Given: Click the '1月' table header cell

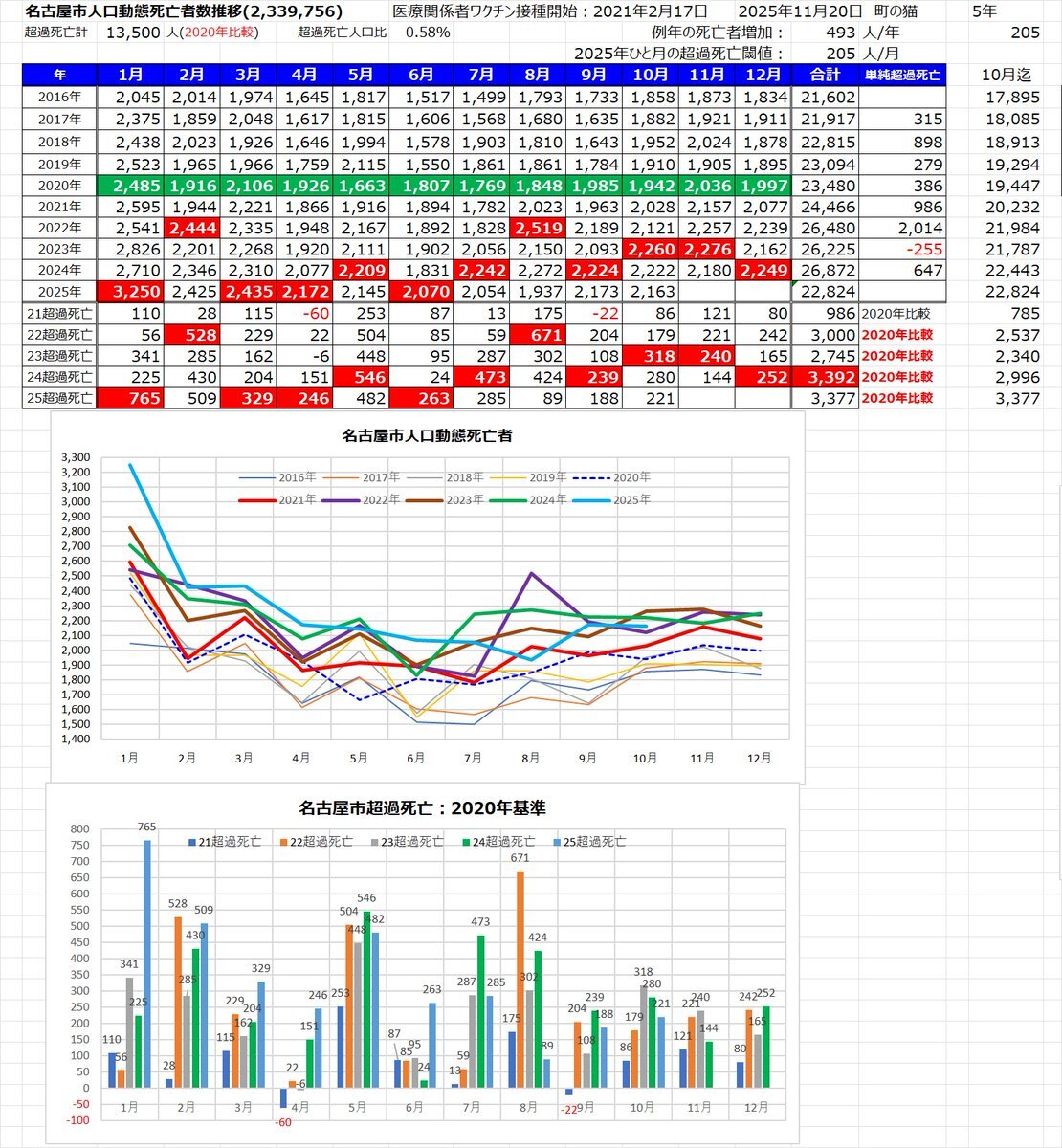Looking at the screenshot, I should tap(131, 75).
